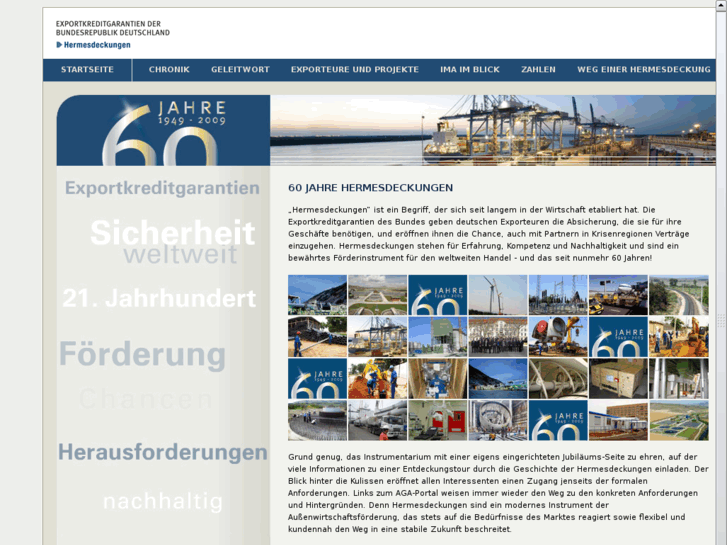Viewport: 727px width, 545px height.
Task: Click the Exportkreditgarantien der Bundesrepublik Deutschland header text
Action: tap(113, 28)
